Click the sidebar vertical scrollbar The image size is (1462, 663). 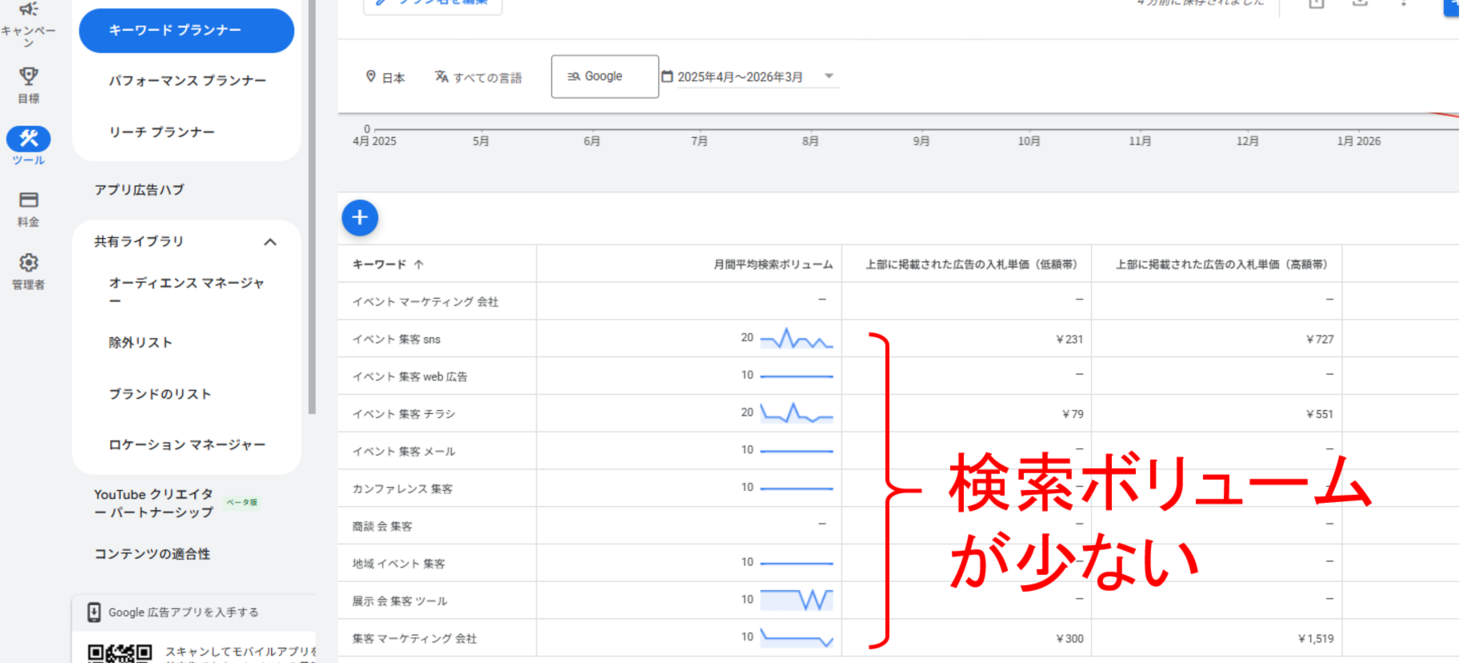[x=311, y=200]
